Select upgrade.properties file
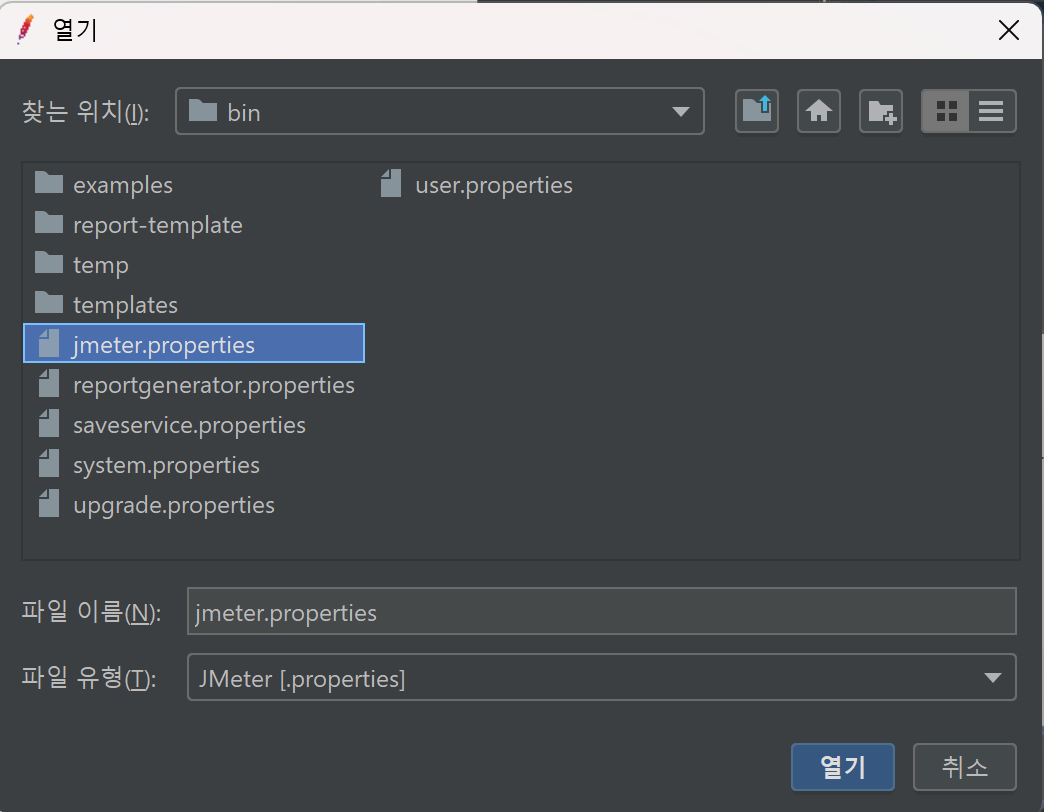This screenshot has width=1044, height=812. [156, 505]
